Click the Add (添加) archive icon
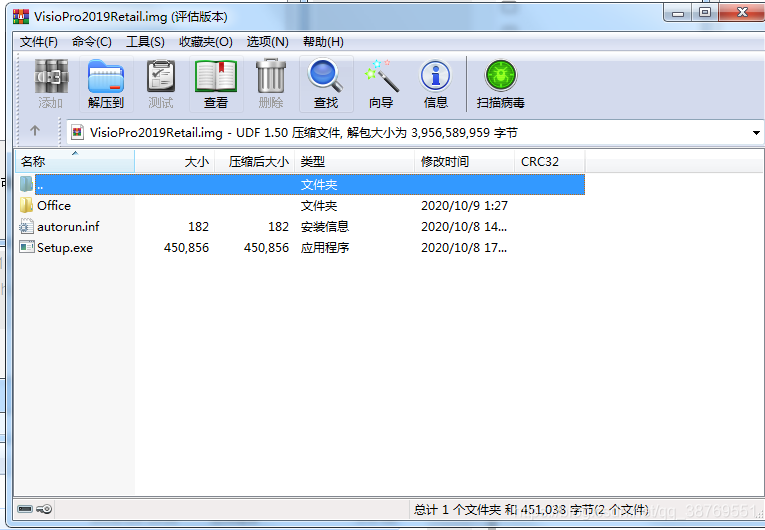This screenshot has width=765, height=530. (51, 76)
